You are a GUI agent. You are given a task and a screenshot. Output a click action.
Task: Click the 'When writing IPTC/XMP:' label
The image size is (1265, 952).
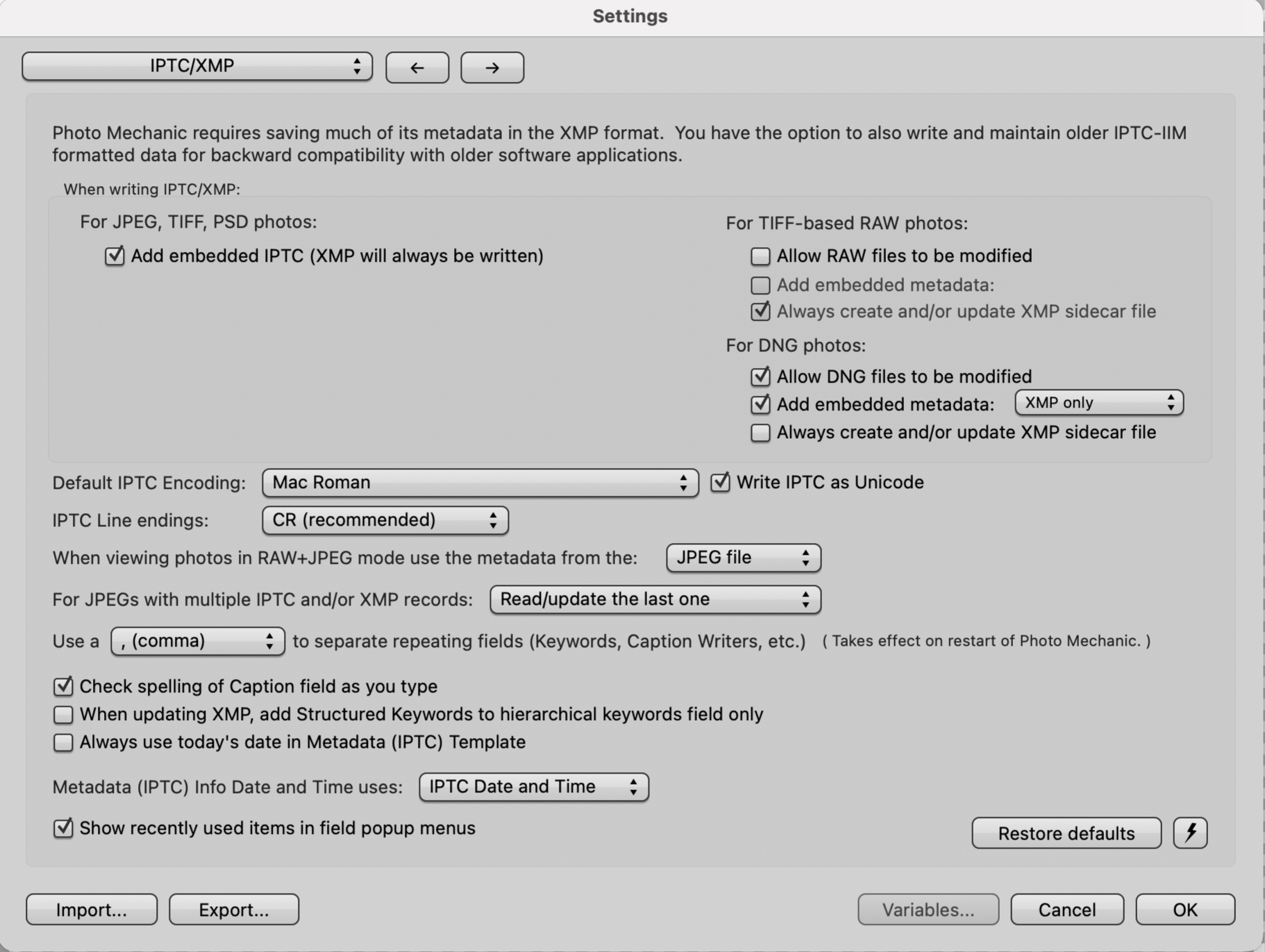[152, 189]
